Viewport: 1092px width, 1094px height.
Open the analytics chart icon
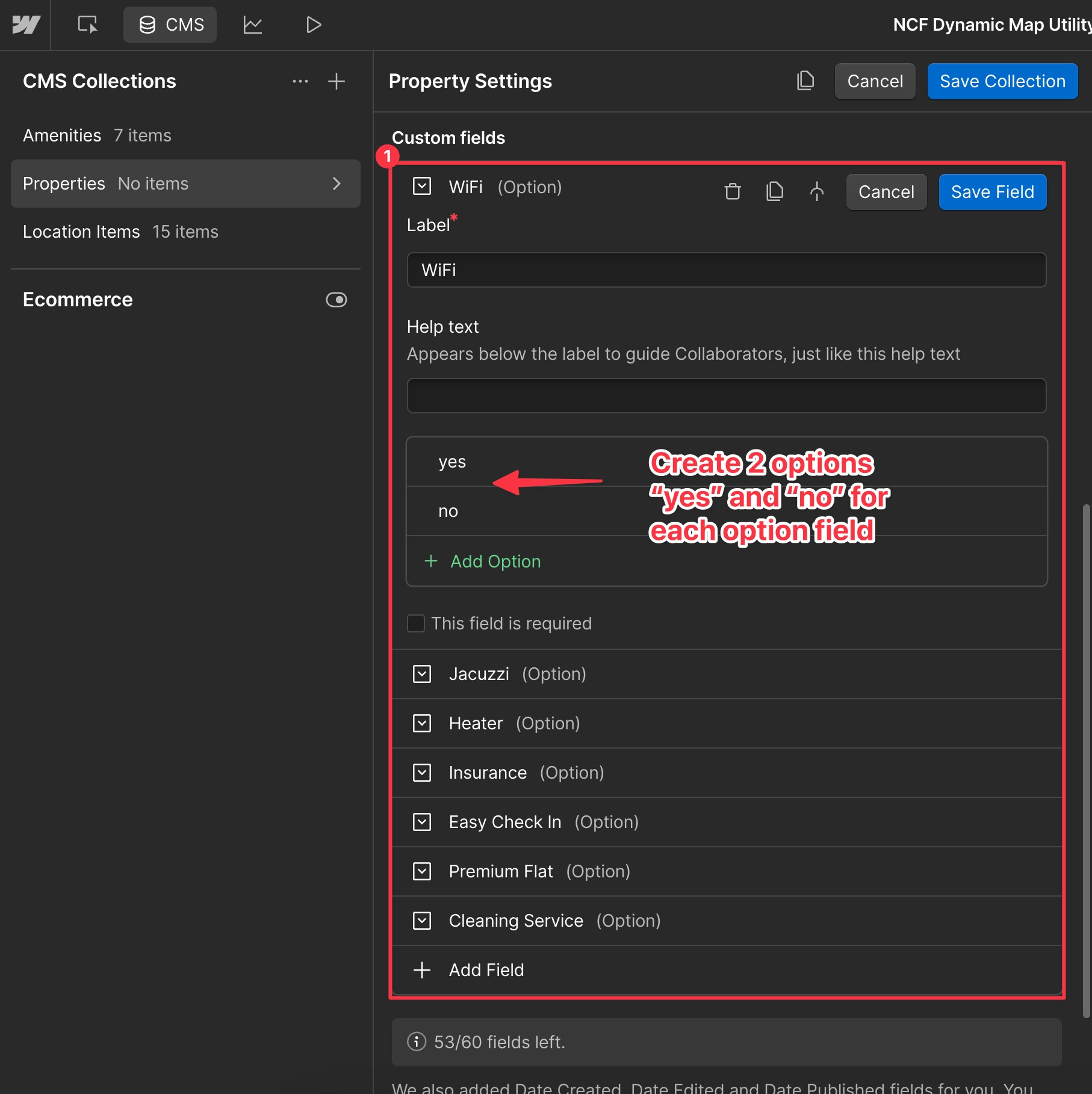253,25
